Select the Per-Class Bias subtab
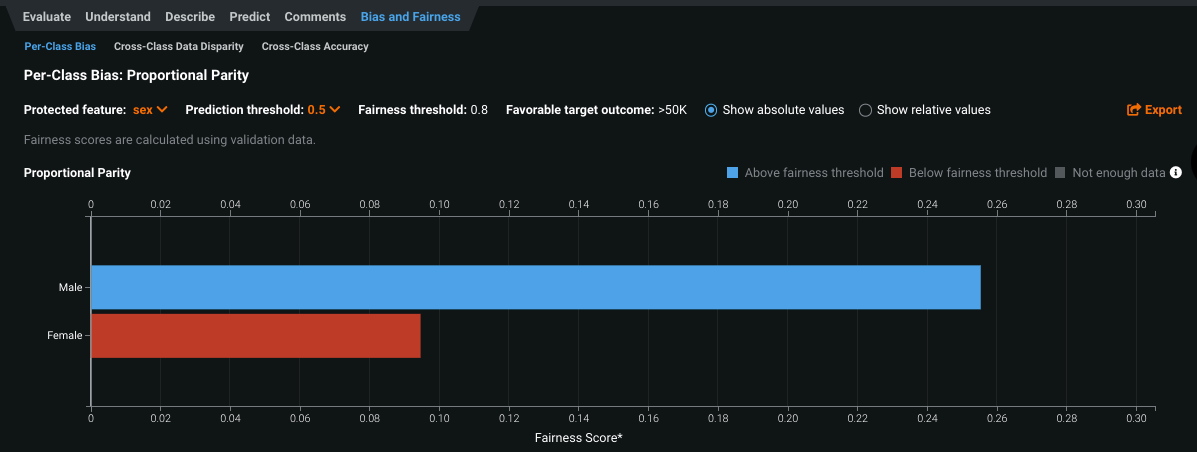 pos(60,46)
